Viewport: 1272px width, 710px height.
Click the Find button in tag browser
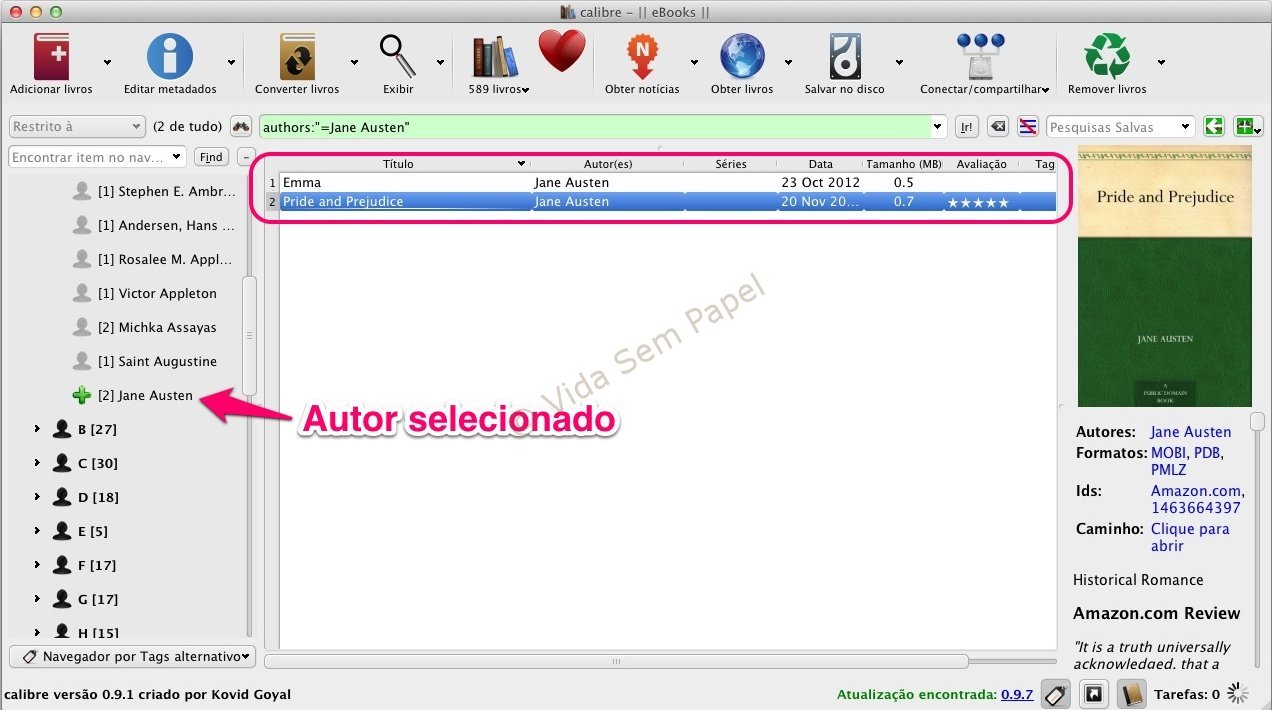click(x=211, y=157)
